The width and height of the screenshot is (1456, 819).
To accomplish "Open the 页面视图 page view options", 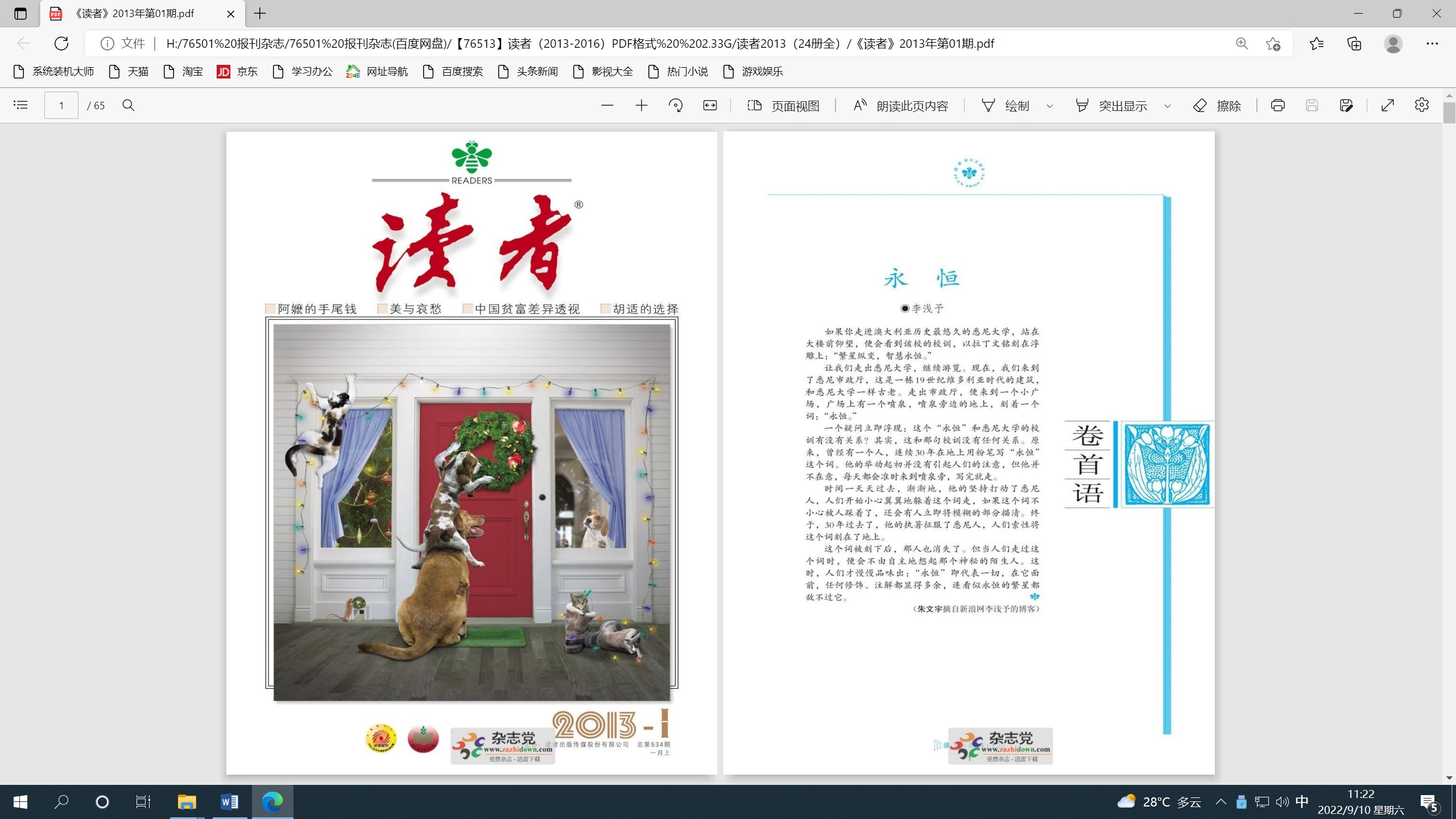I will click(783, 106).
